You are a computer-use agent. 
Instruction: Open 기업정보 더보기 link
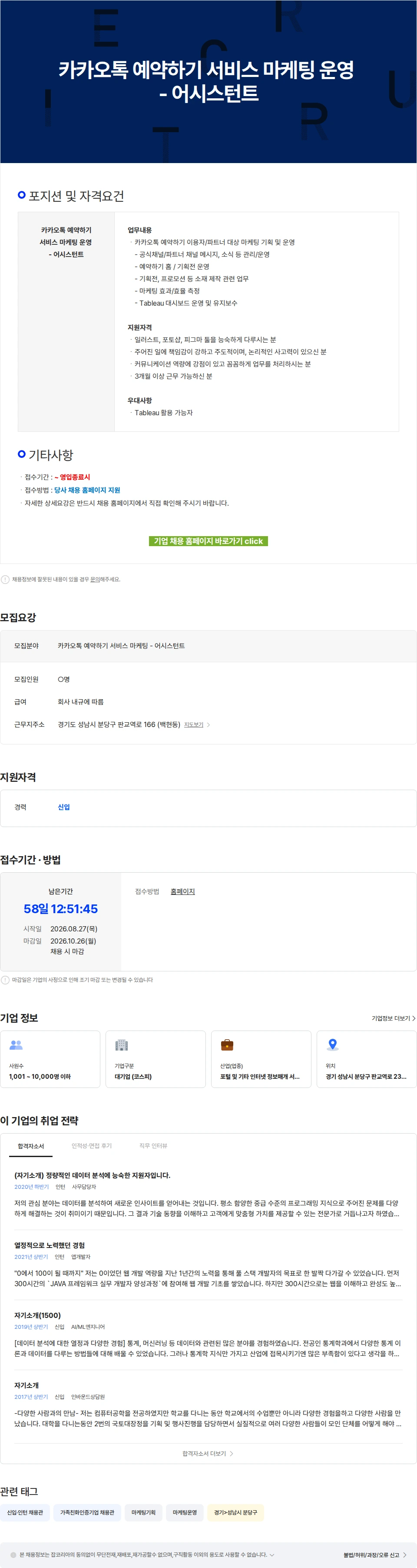point(391,1018)
